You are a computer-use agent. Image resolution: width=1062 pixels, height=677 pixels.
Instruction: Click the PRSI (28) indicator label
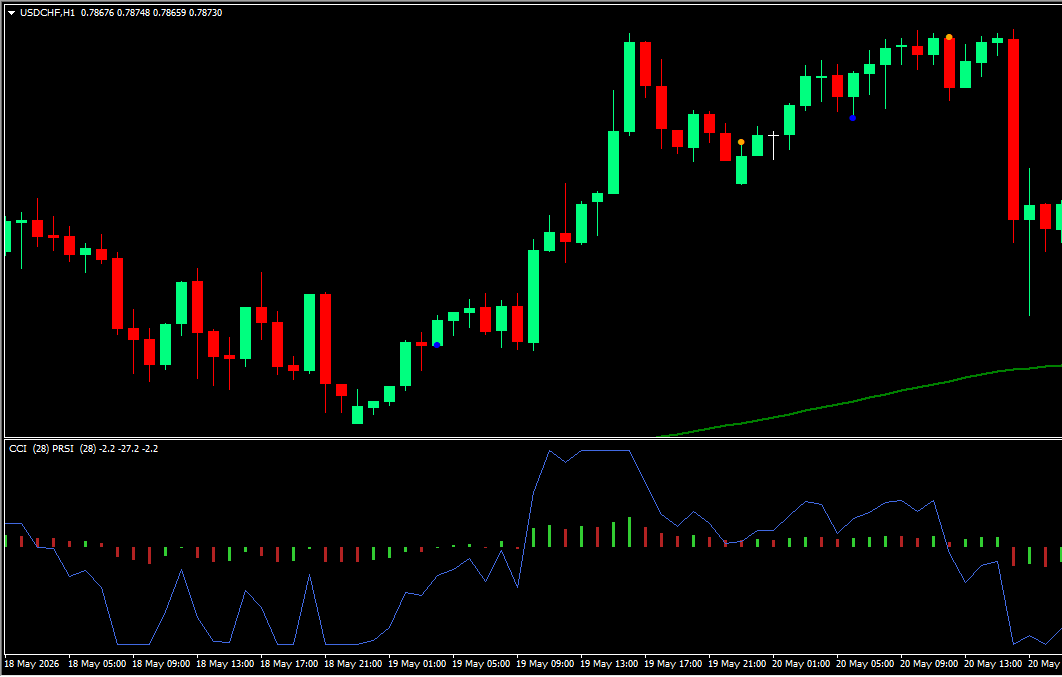pyautogui.click(x=74, y=448)
